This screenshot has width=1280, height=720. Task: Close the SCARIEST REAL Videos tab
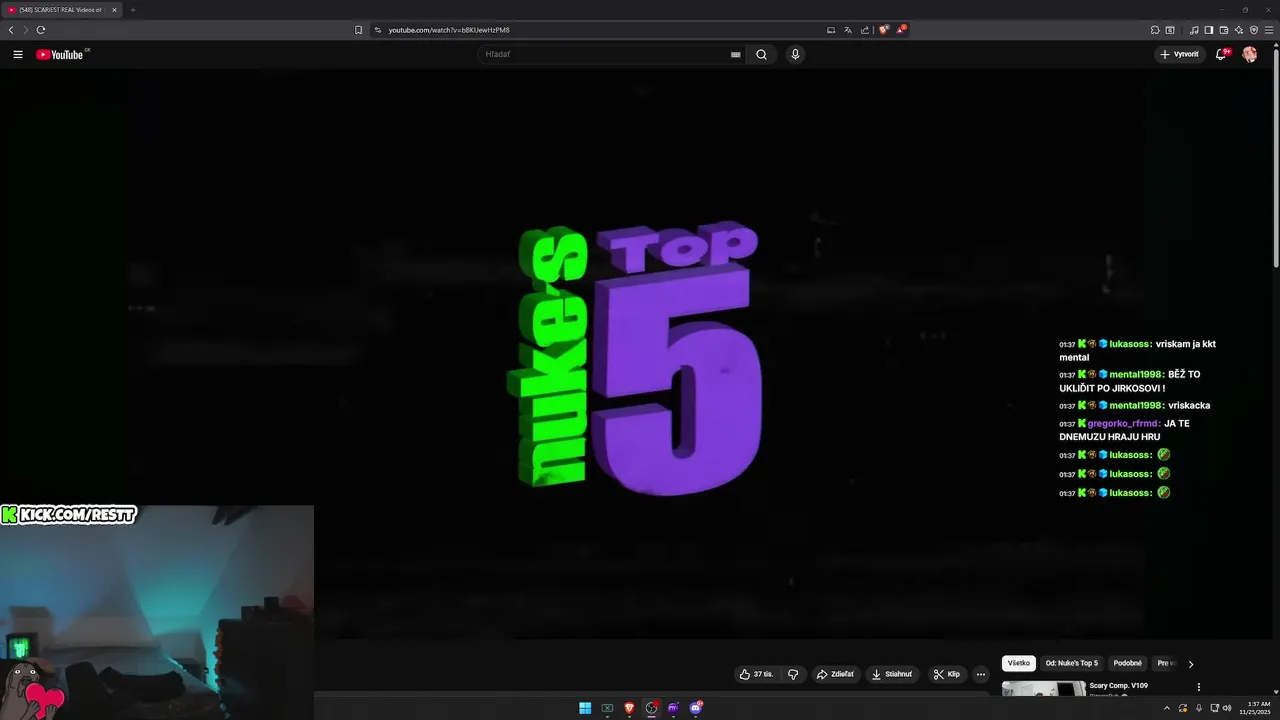point(114,10)
